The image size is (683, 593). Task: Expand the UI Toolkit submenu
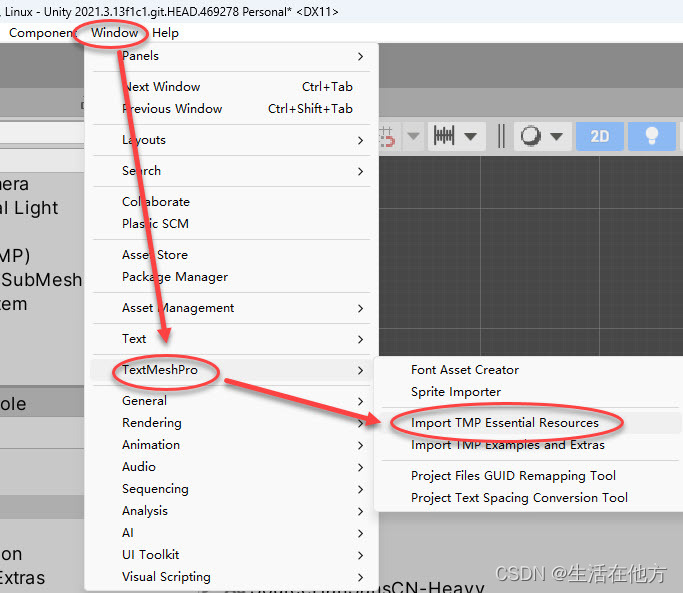tap(231, 555)
